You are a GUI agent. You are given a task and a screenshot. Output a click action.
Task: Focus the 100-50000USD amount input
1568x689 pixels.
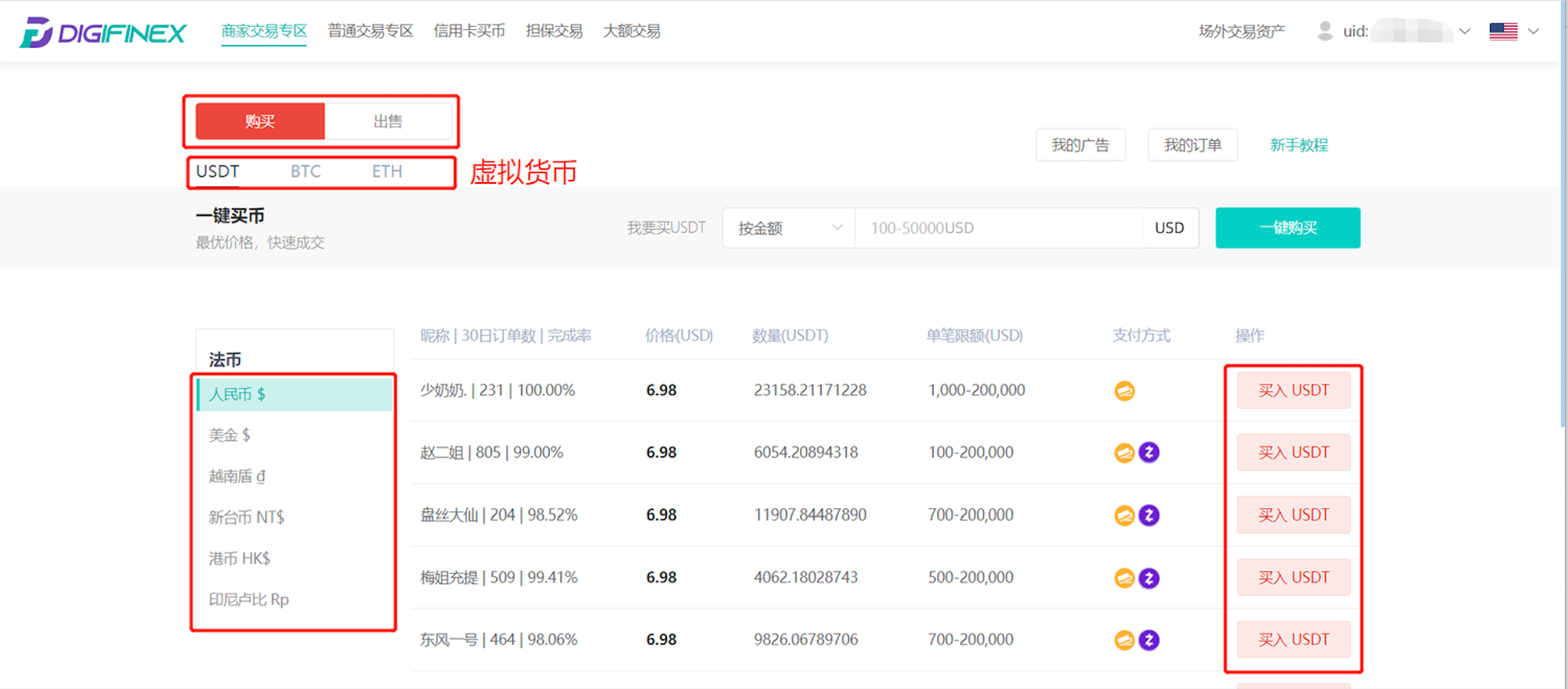999,228
